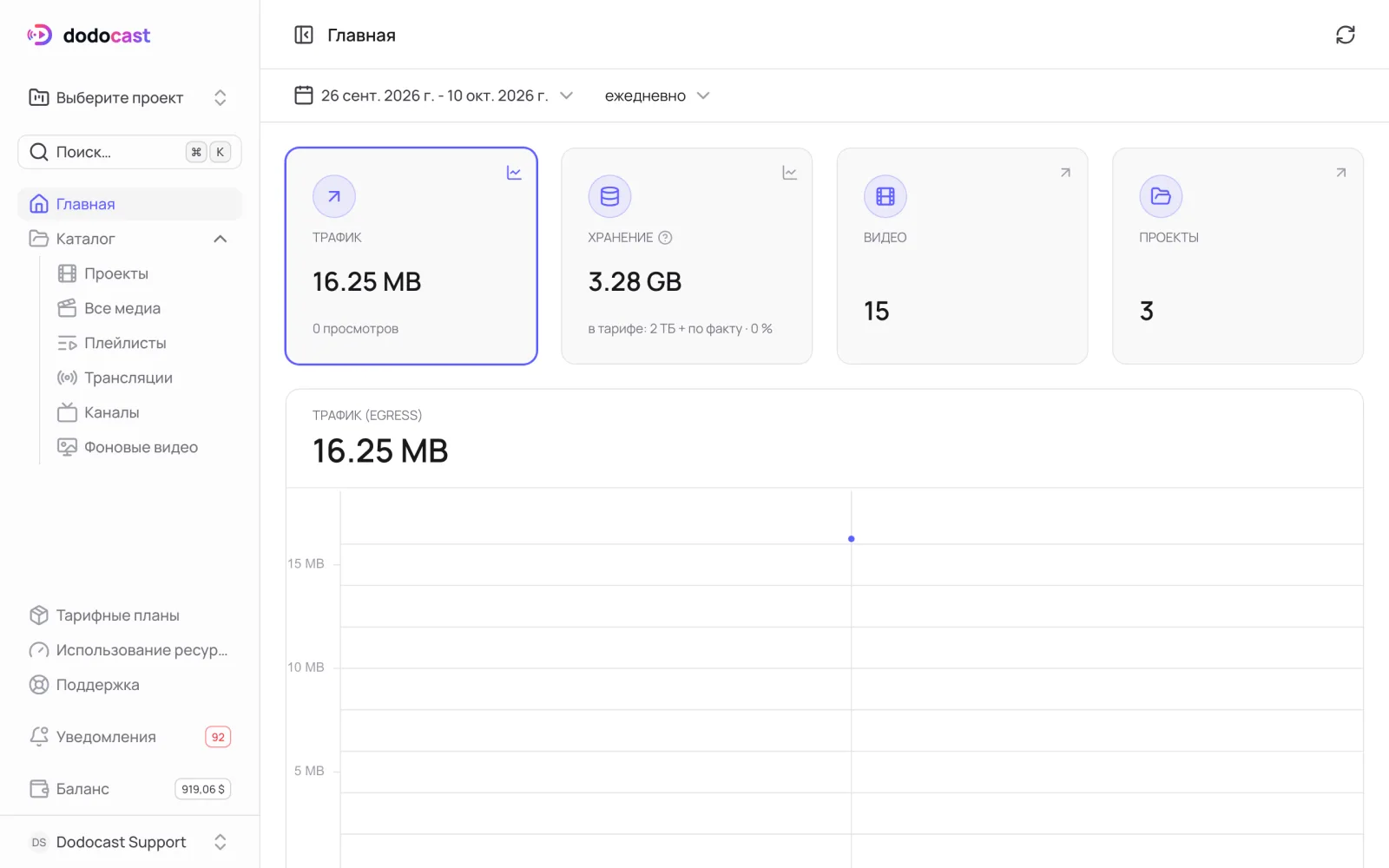
Task: Open Уведомления with 92 badge
Action: tap(129, 737)
